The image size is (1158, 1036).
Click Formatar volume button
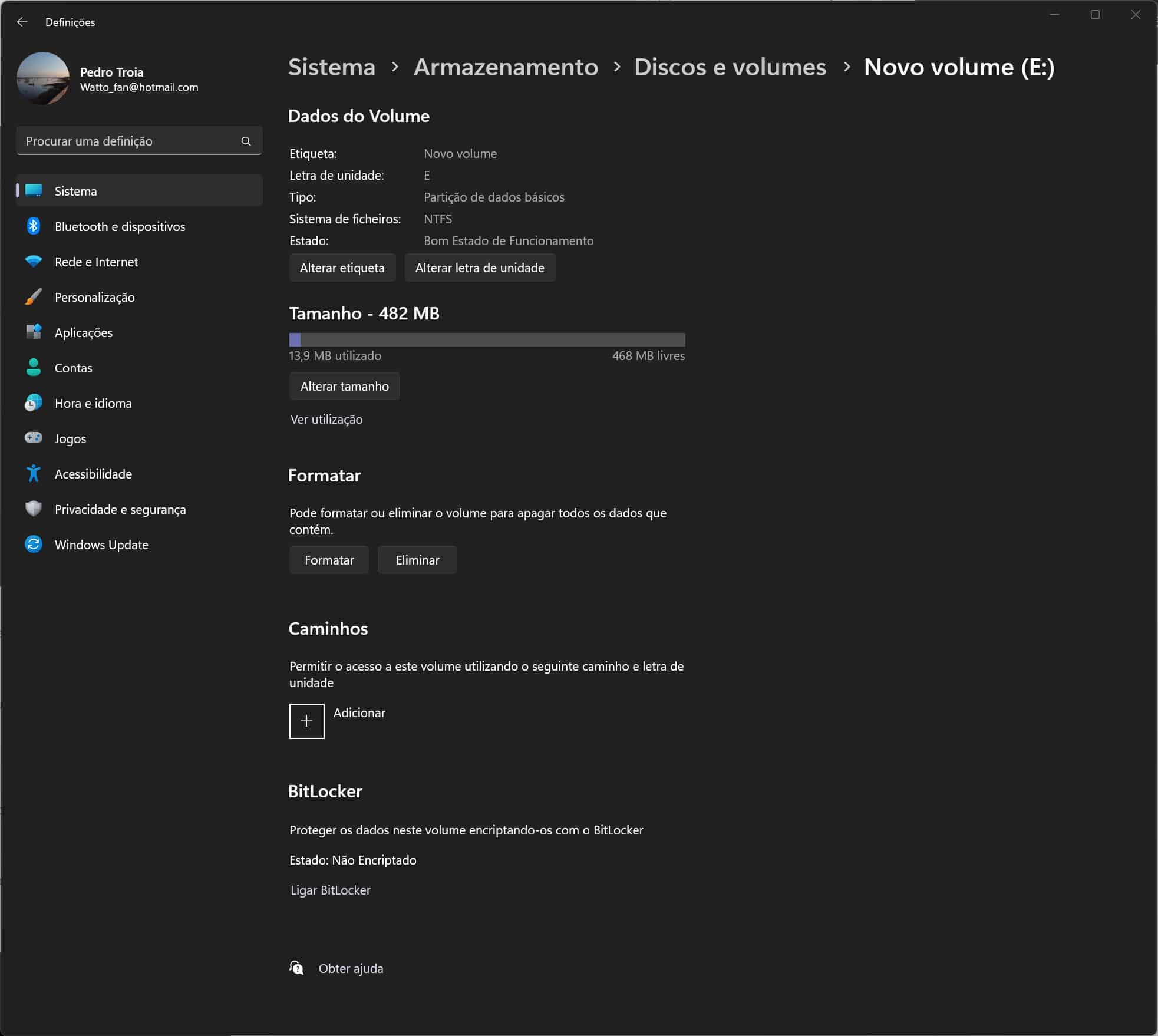328,560
